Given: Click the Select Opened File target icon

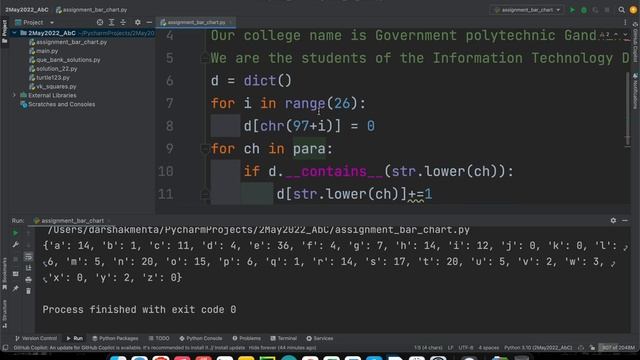Looking at the screenshot, I should [x=100, y=22].
